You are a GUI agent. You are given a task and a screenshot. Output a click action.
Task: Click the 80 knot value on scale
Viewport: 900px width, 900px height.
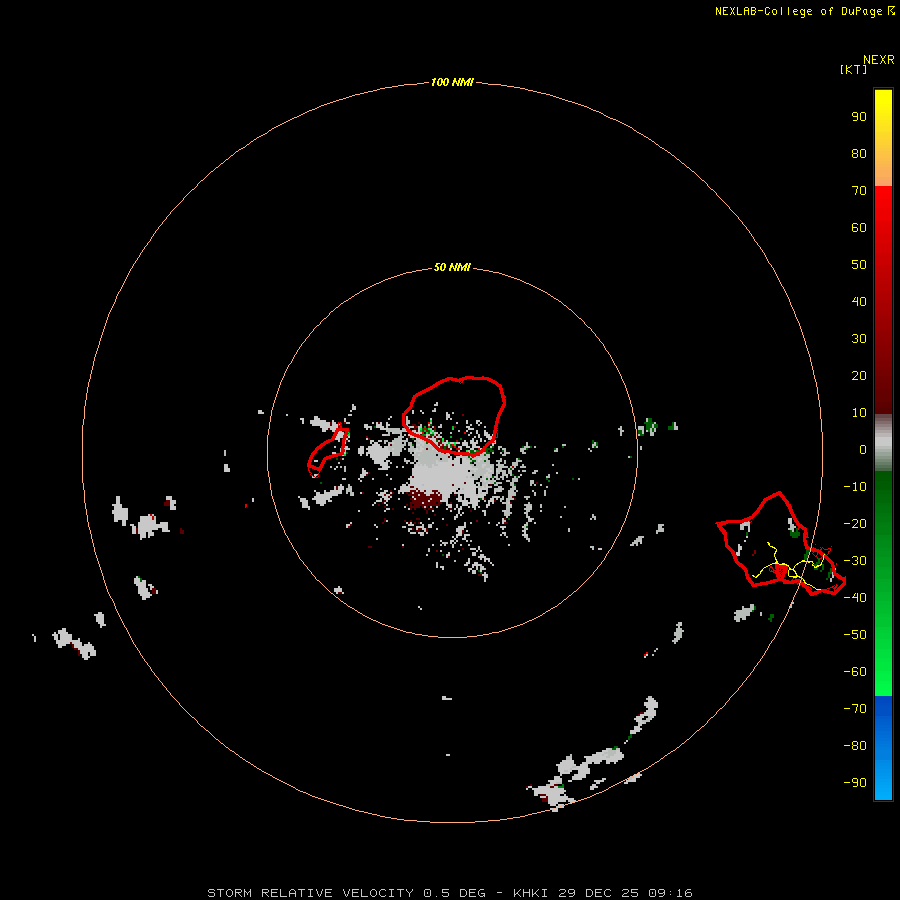click(x=859, y=154)
